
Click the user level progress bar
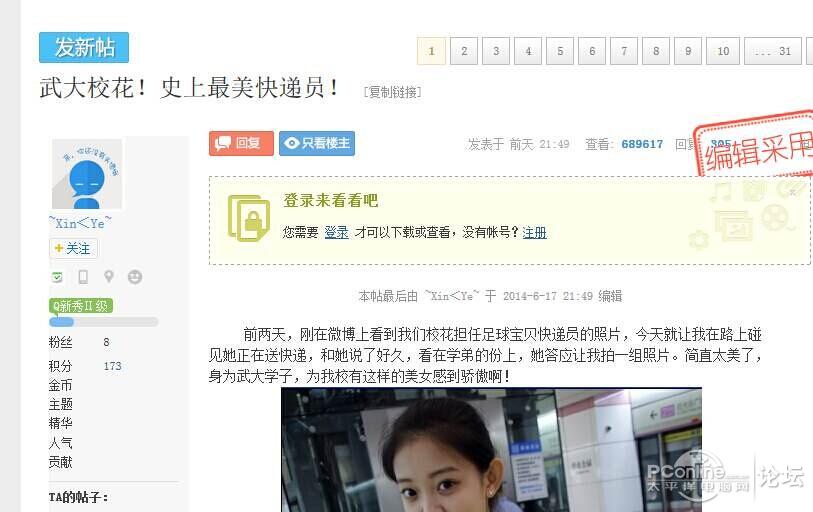point(104,322)
